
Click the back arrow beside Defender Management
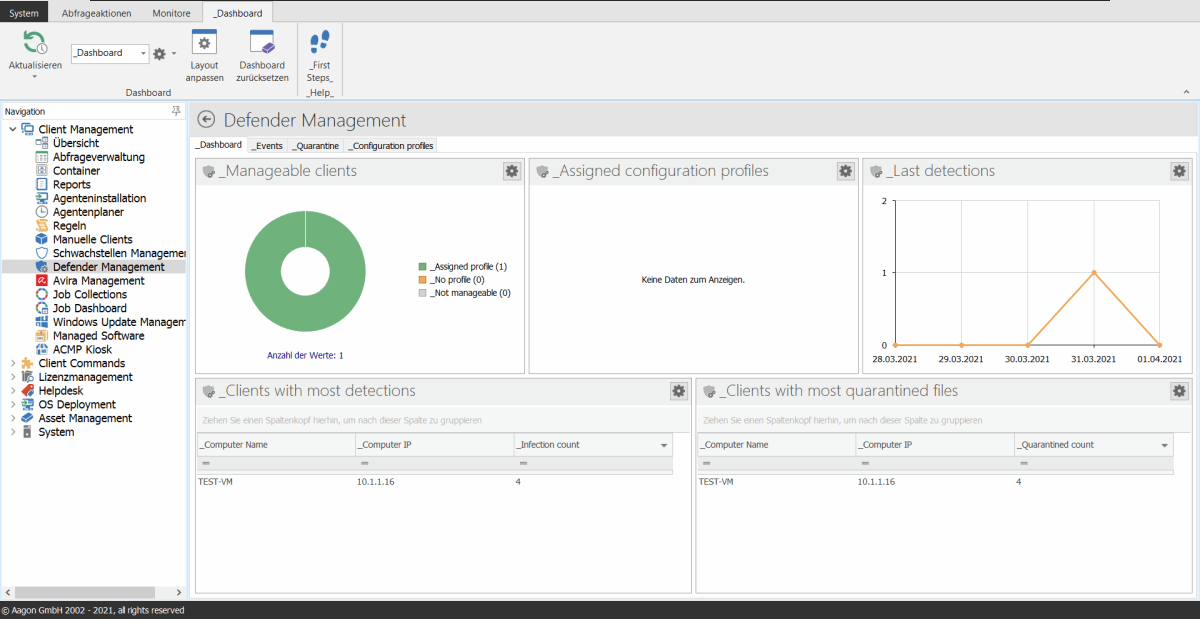coord(205,119)
